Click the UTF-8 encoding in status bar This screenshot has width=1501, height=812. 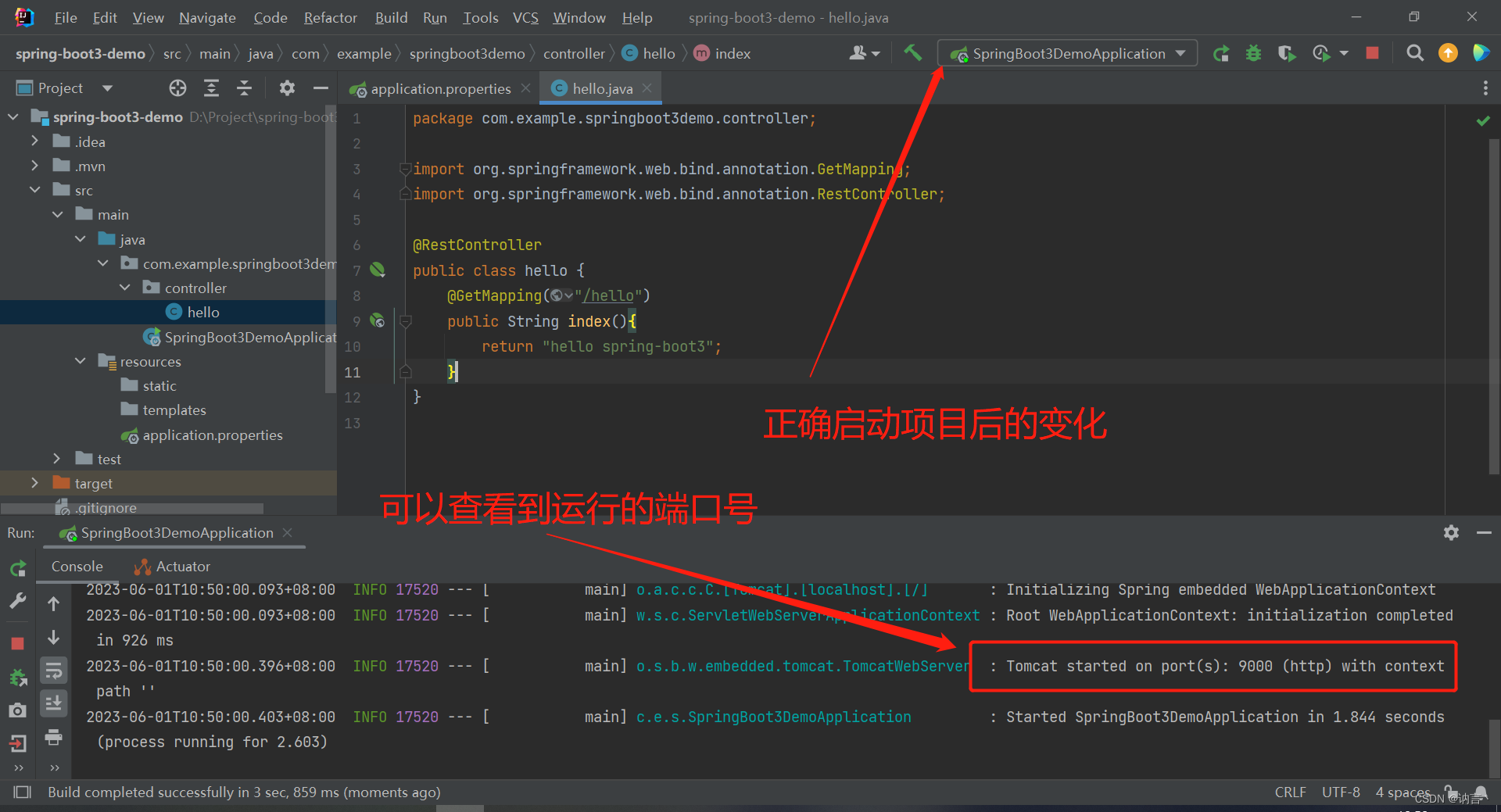click(x=1341, y=792)
